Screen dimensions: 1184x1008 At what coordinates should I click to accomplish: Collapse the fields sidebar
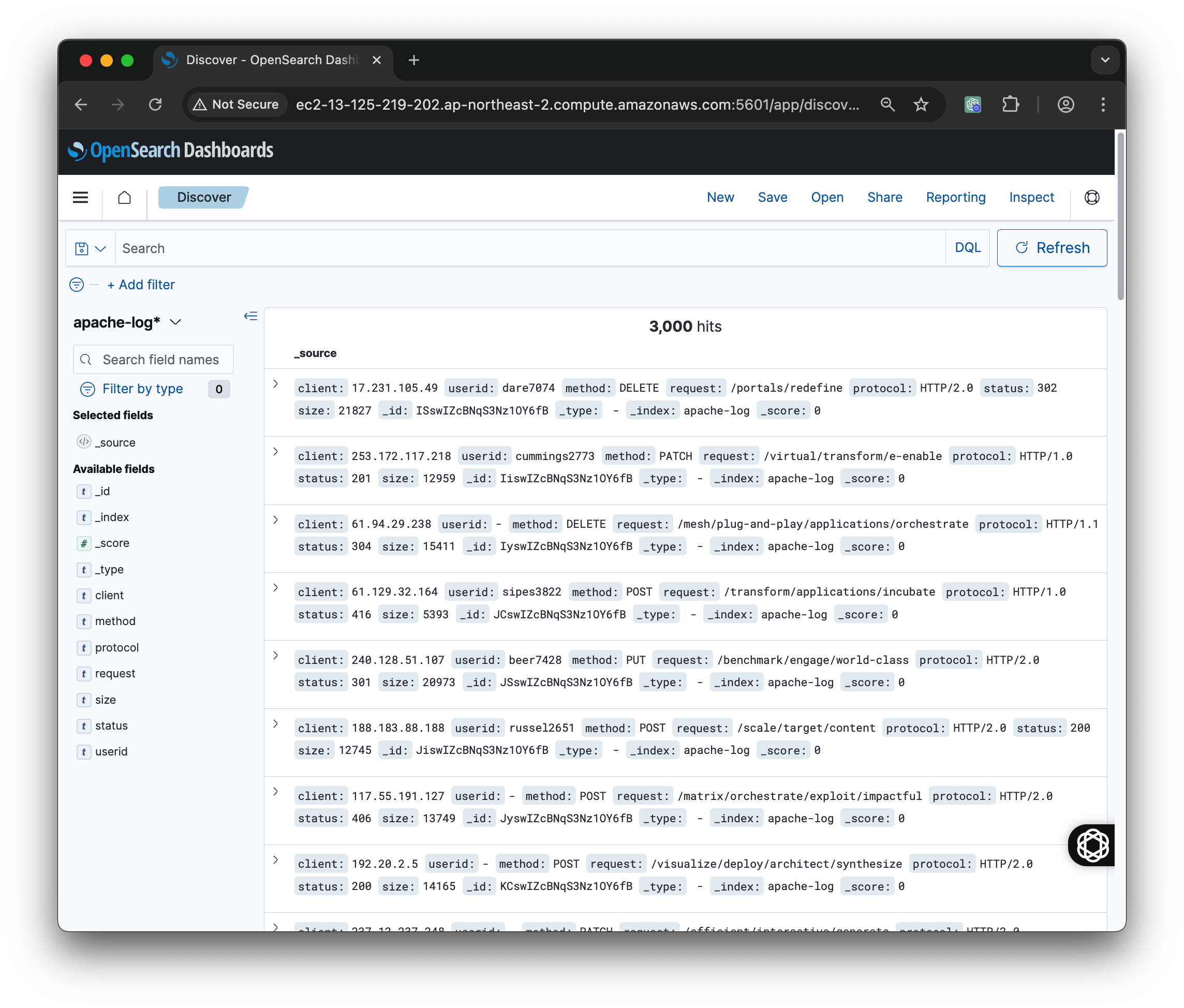pyautogui.click(x=250, y=316)
